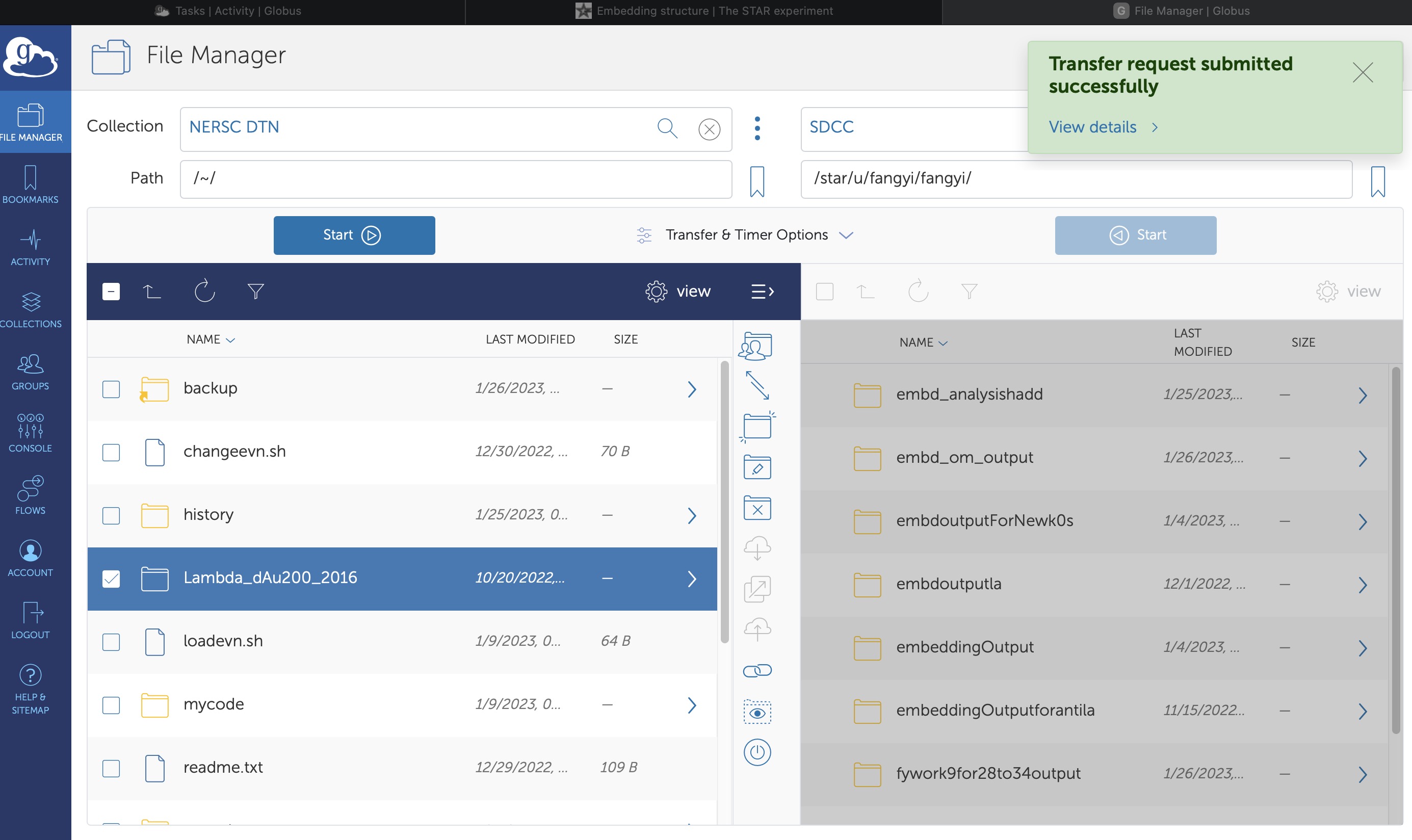Open View details link in notification
Image resolution: width=1412 pixels, height=840 pixels.
[1103, 127]
